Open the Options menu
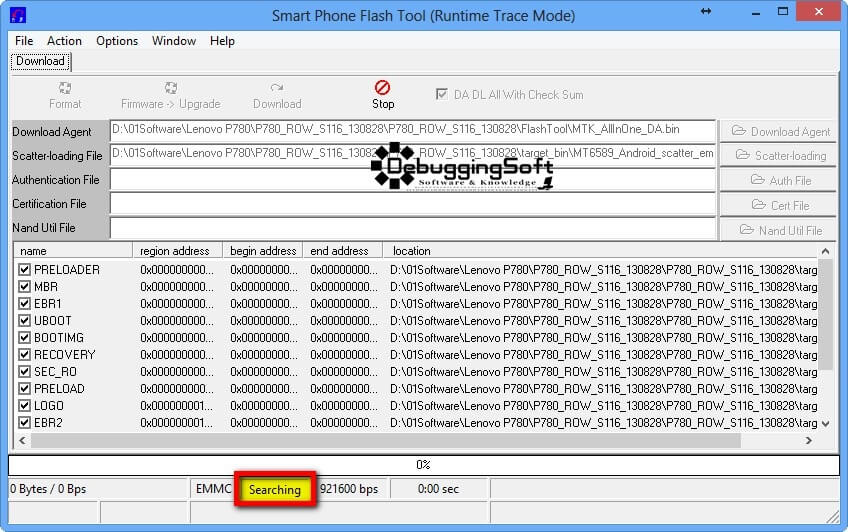Viewport: 848px width, 532px height. tap(117, 41)
